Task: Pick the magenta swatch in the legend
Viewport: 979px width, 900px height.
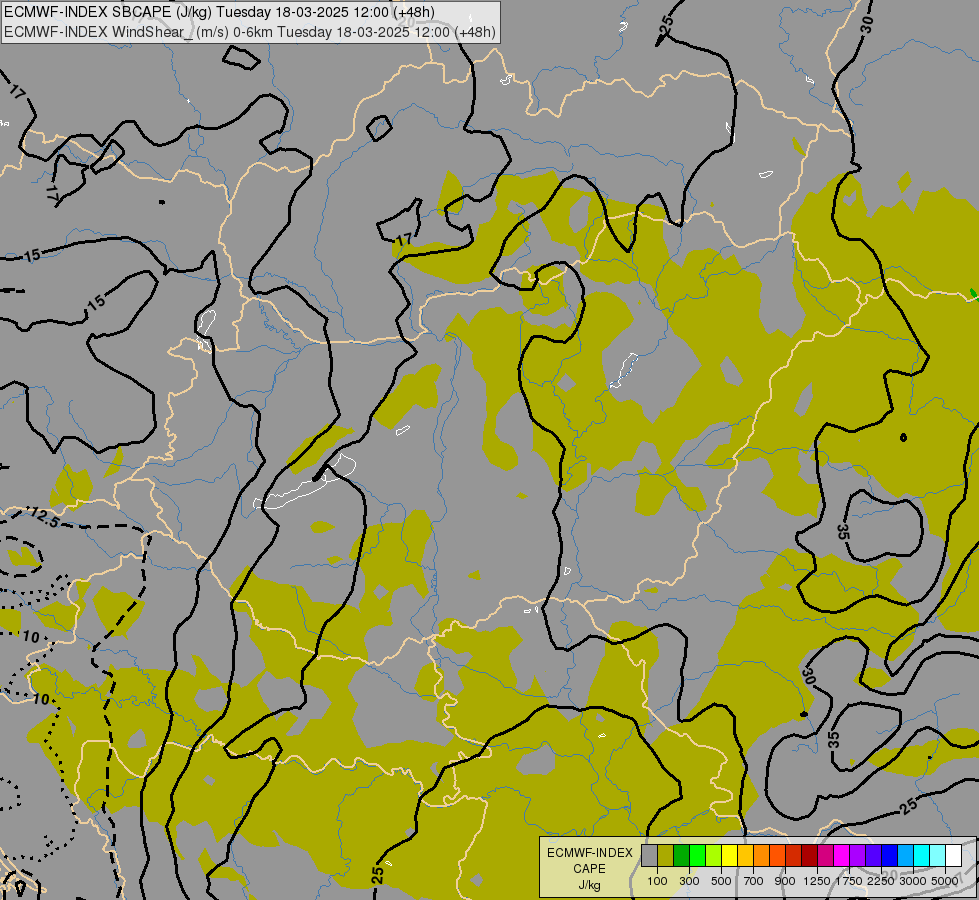Action: coord(842,855)
